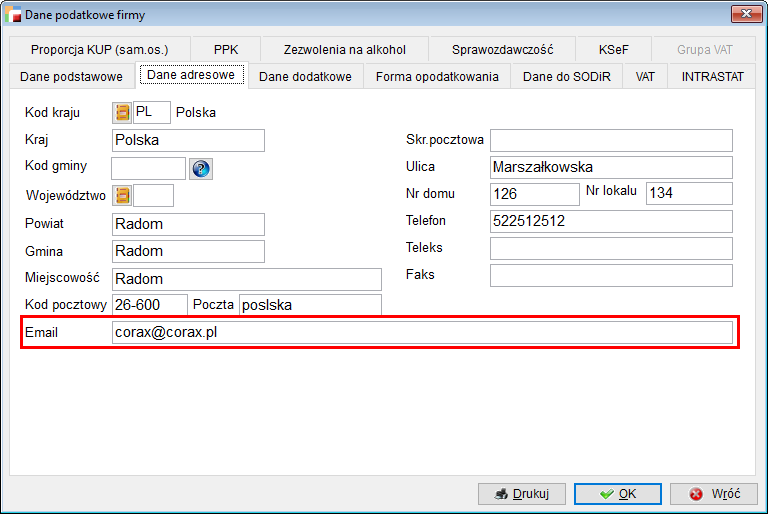Switch to the Sprawozdawczość tab
The image size is (768, 514).
pyautogui.click(x=503, y=49)
